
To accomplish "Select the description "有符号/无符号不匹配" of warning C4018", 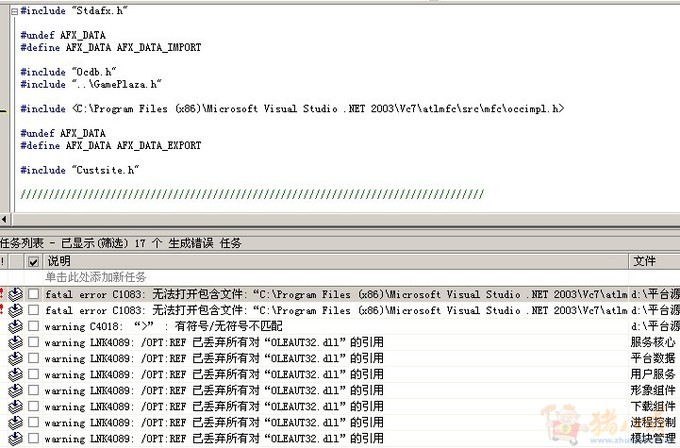I will (228, 326).
